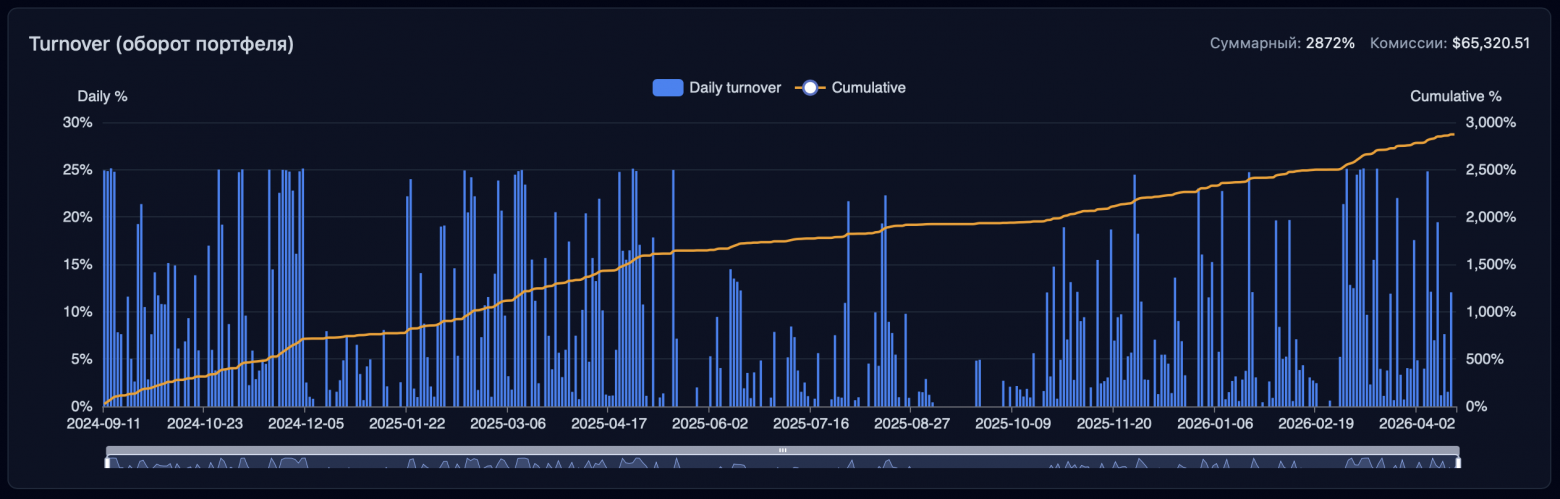Click the 2026-01-06 date label
Image resolution: width=1560 pixels, height=499 pixels.
[1215, 423]
